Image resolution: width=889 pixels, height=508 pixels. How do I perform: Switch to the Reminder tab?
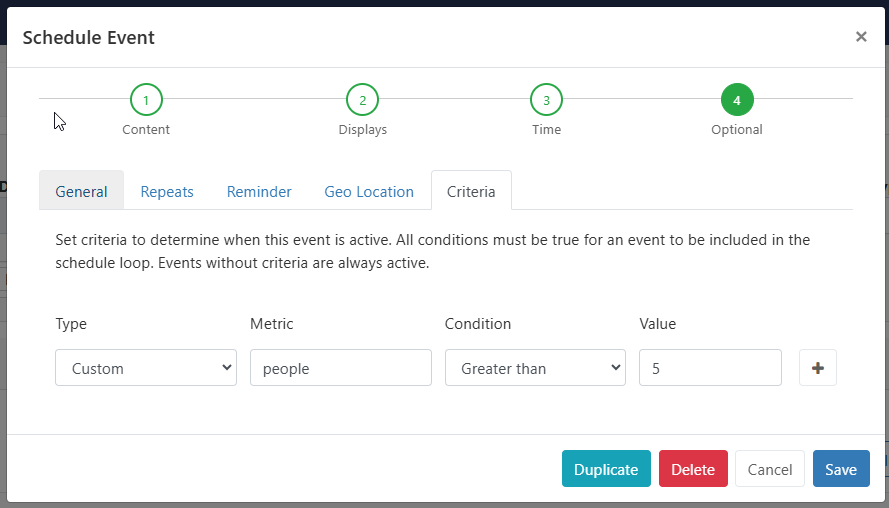point(259,191)
